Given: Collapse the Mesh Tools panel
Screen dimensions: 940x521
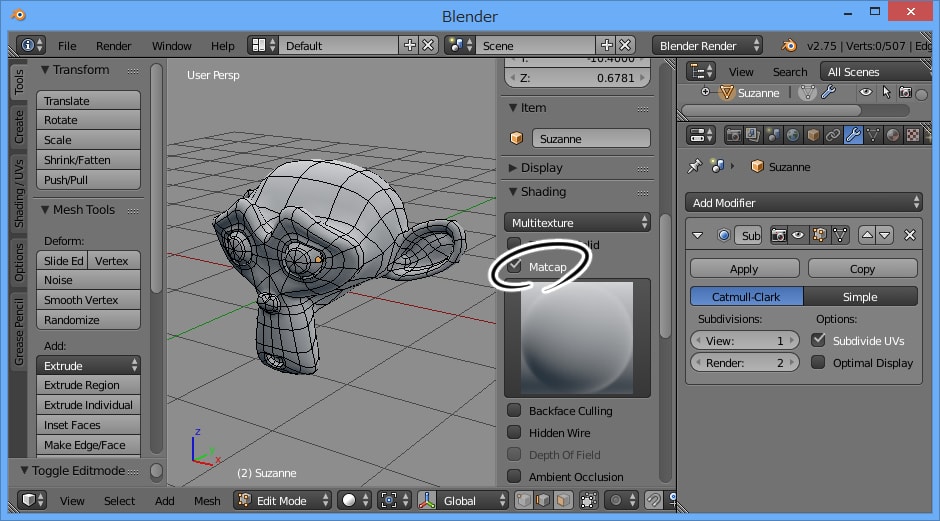Looking at the screenshot, I should (45, 210).
